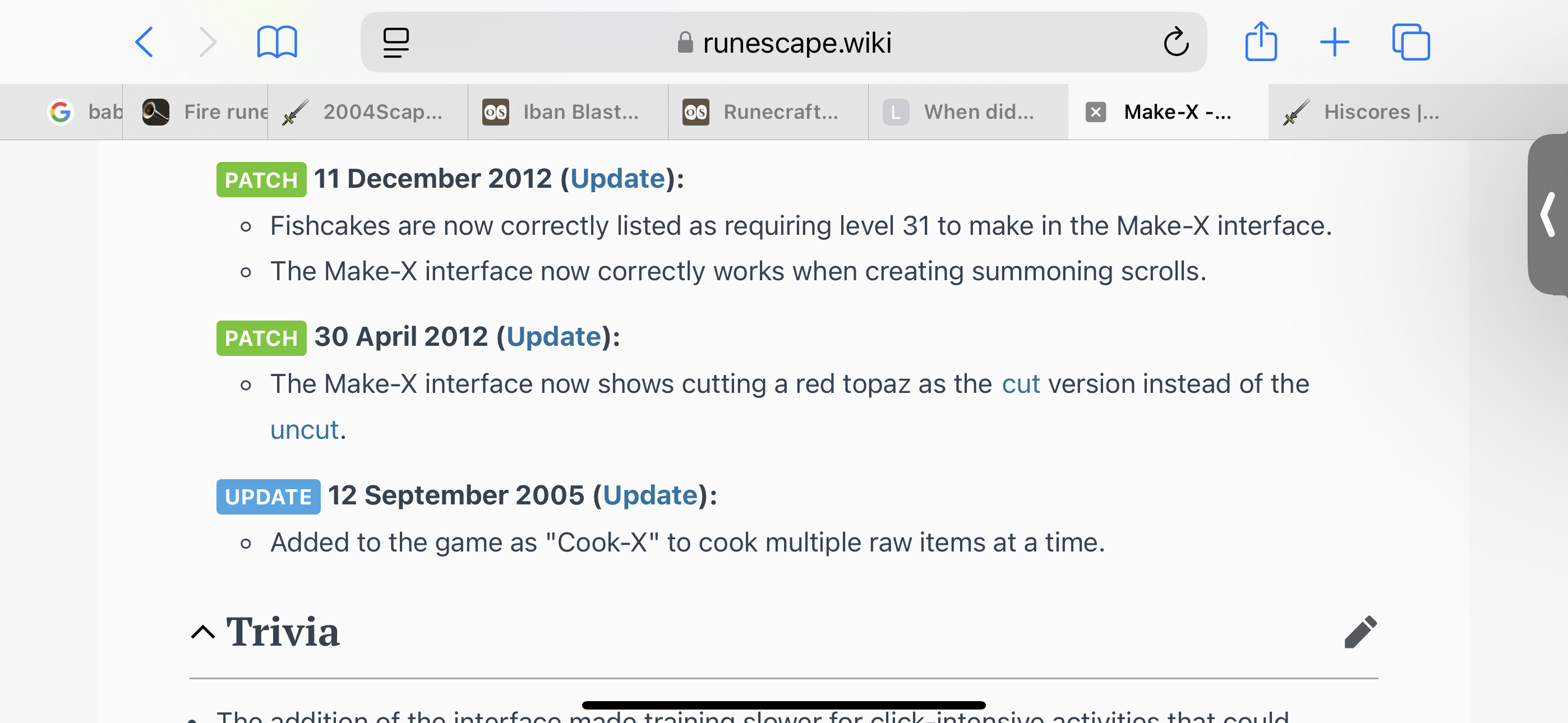Viewport: 1568px width, 723px height.
Task: Switch to the Runecraft tab
Action: click(x=768, y=112)
